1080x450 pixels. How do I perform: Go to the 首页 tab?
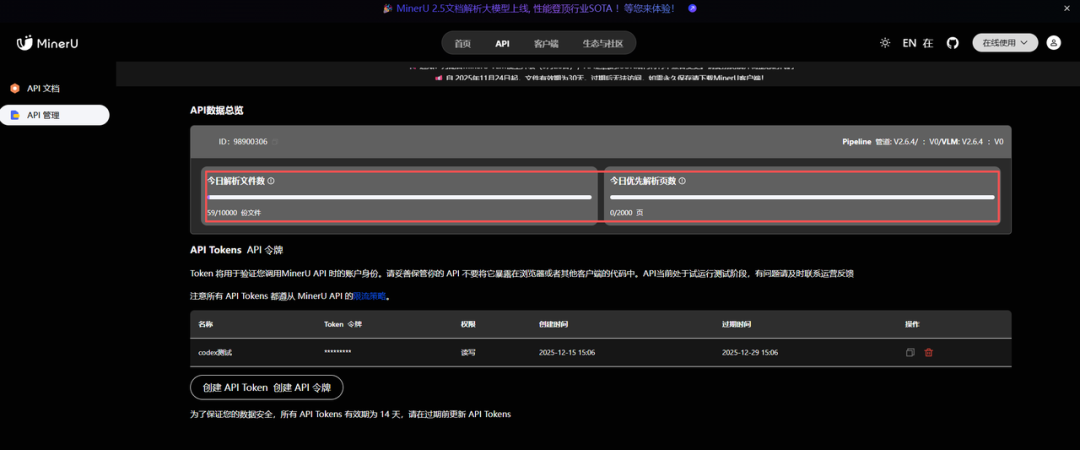[462, 43]
